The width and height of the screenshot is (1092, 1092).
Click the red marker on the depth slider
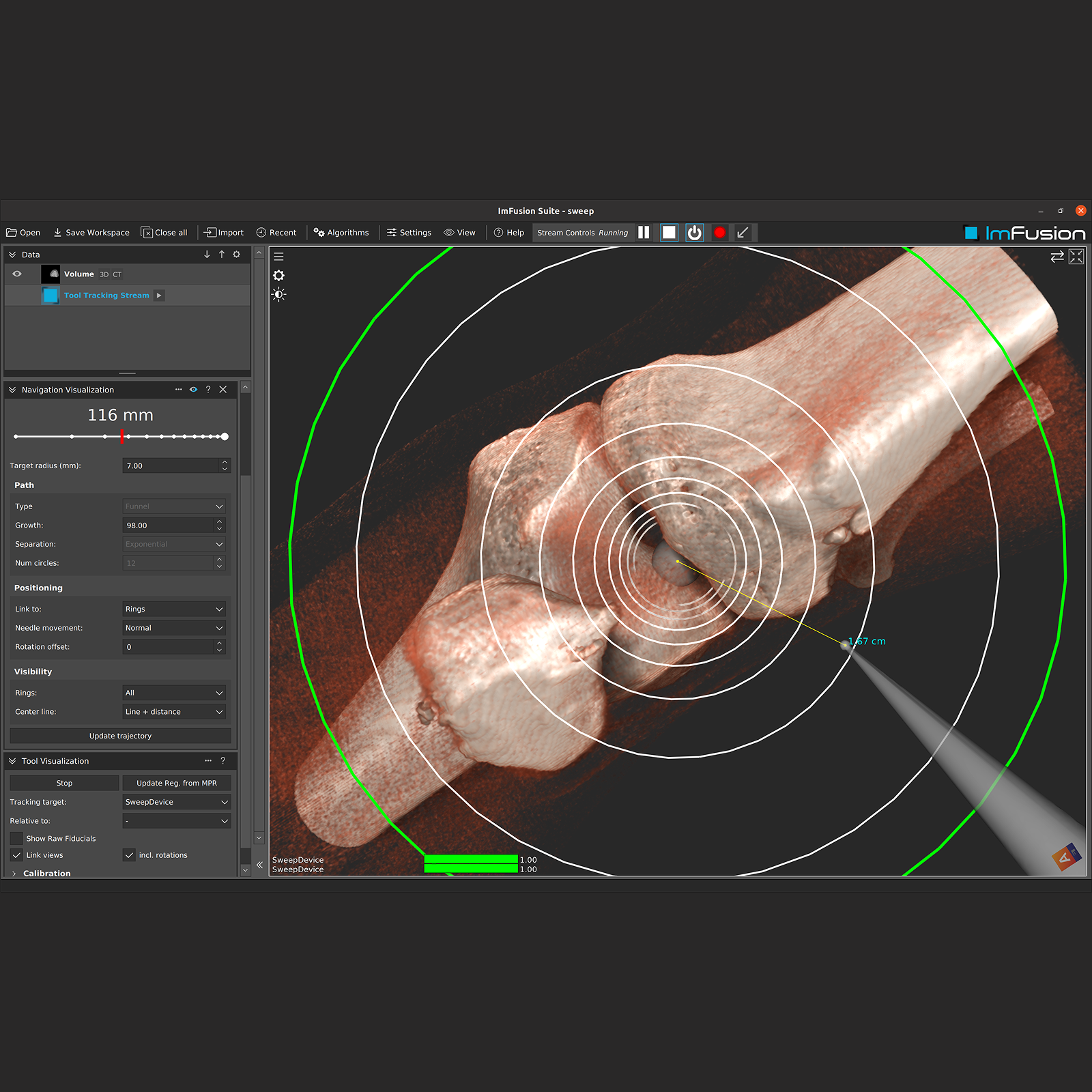[x=122, y=436]
